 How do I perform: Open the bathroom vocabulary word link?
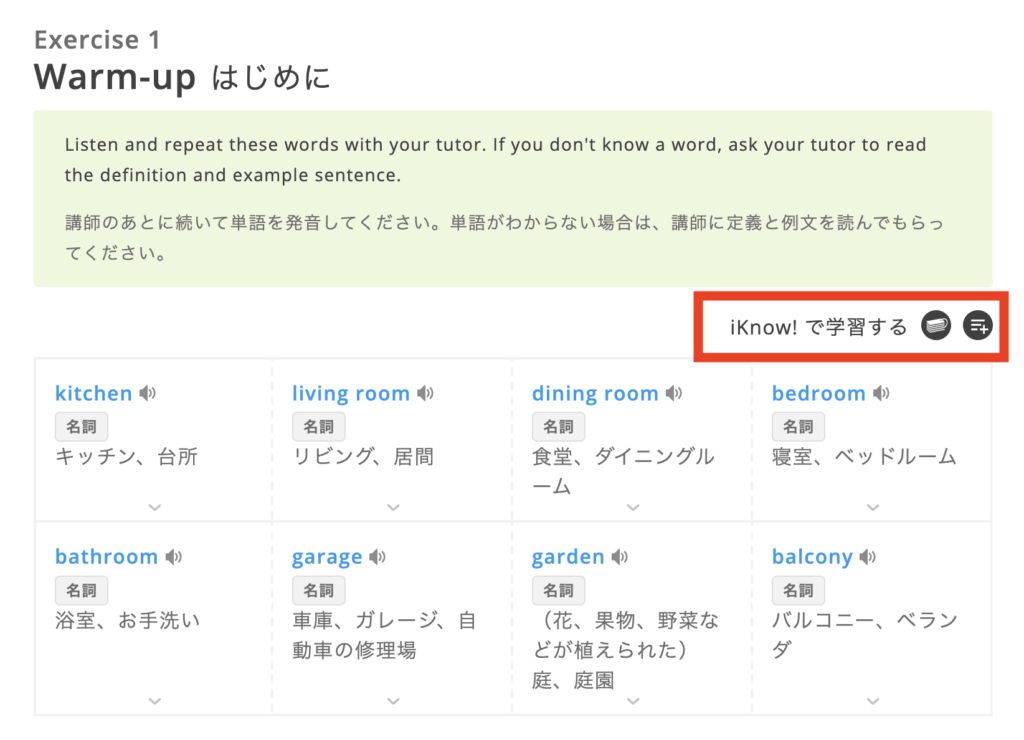[x=106, y=557]
